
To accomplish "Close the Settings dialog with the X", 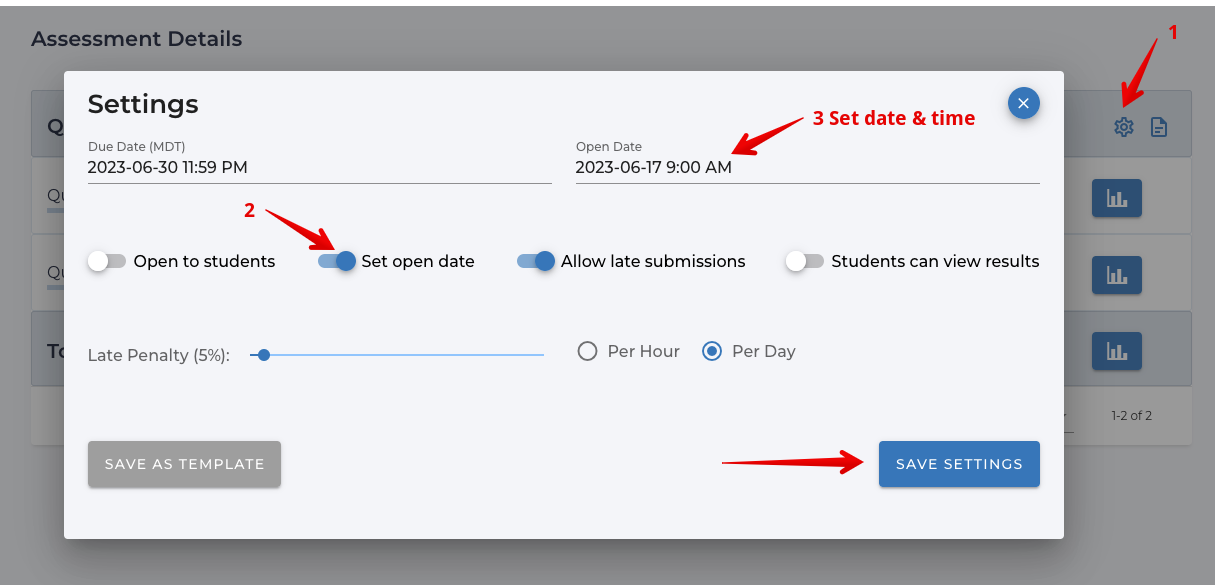I will pos(1023,103).
